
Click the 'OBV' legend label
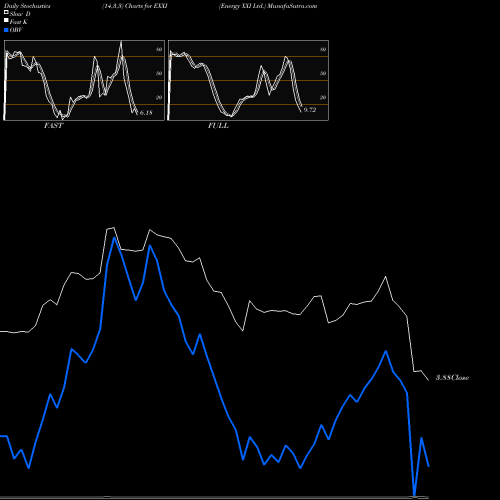16,30
